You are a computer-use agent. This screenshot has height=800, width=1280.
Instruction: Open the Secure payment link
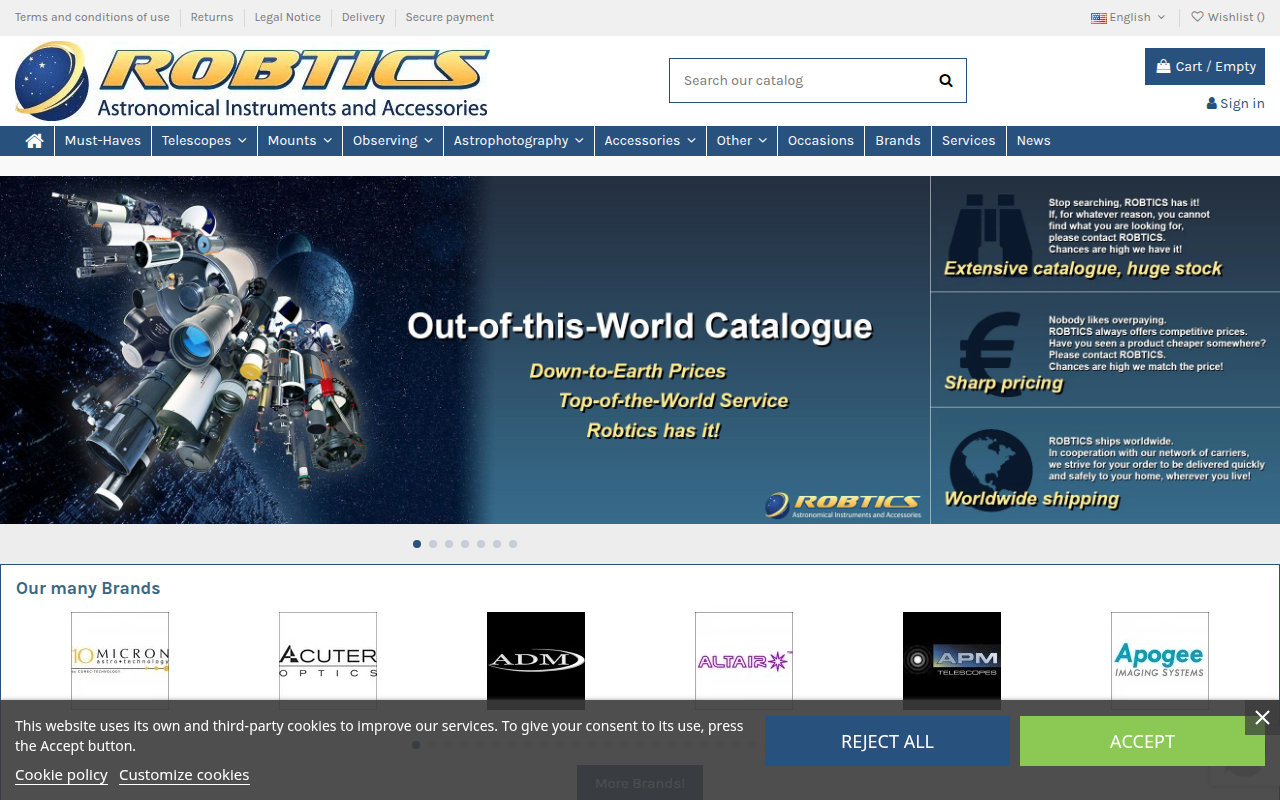point(450,17)
